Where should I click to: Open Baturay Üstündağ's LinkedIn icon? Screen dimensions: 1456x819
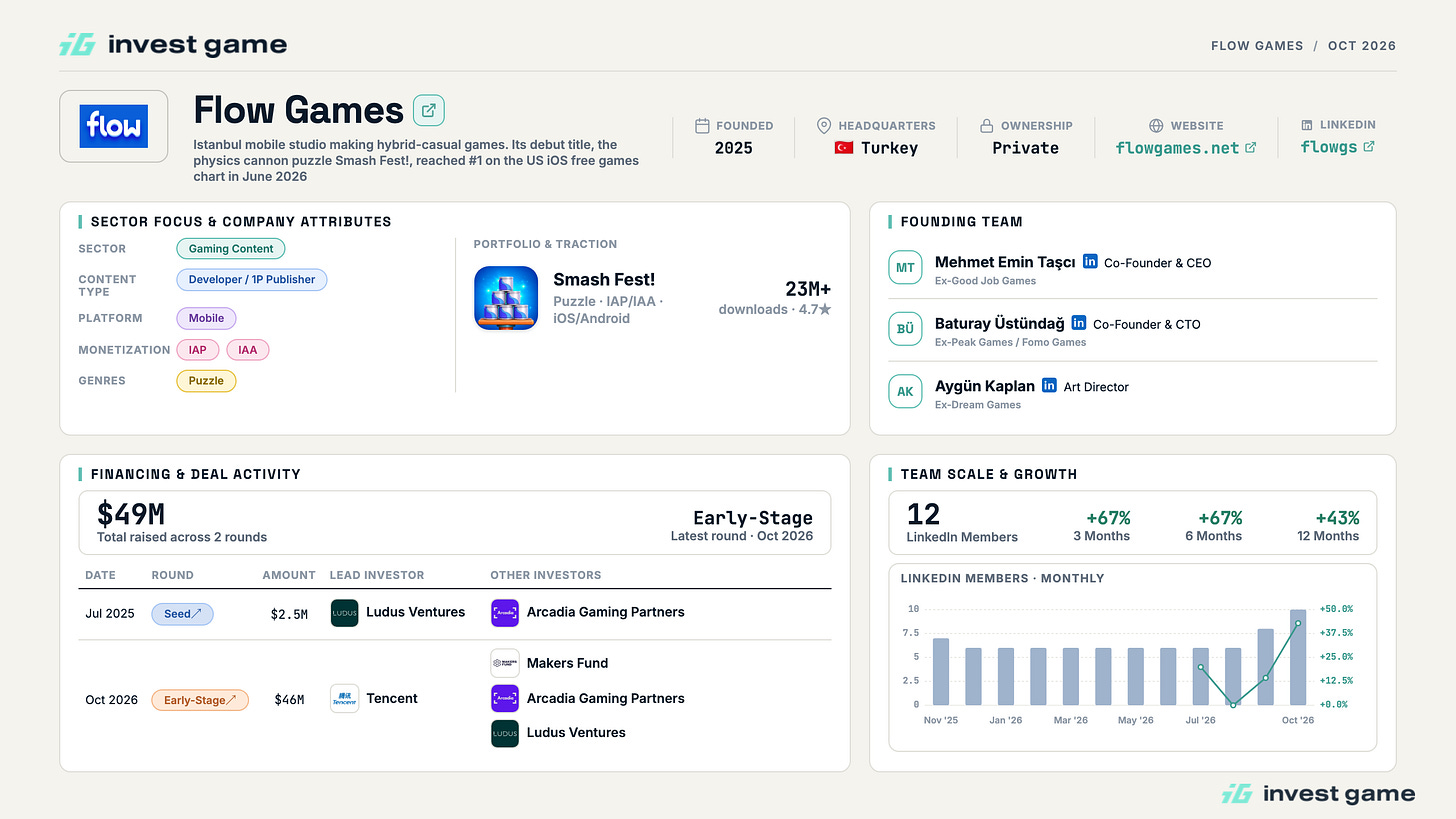point(1079,323)
